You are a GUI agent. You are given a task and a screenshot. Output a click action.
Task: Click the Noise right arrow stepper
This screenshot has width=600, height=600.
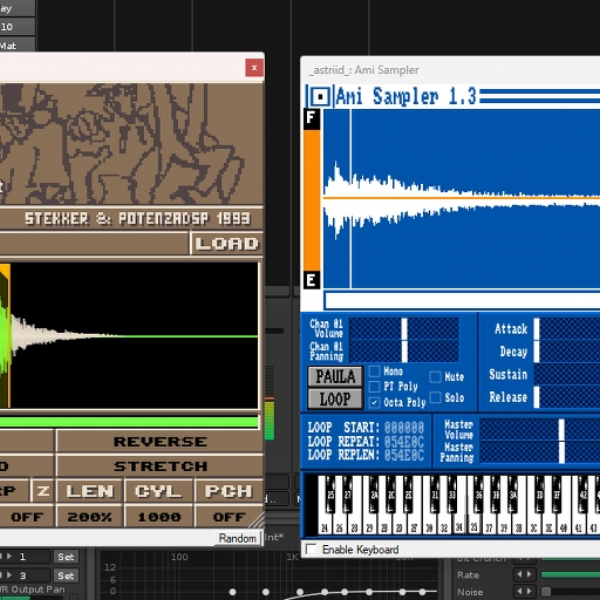[529, 592]
